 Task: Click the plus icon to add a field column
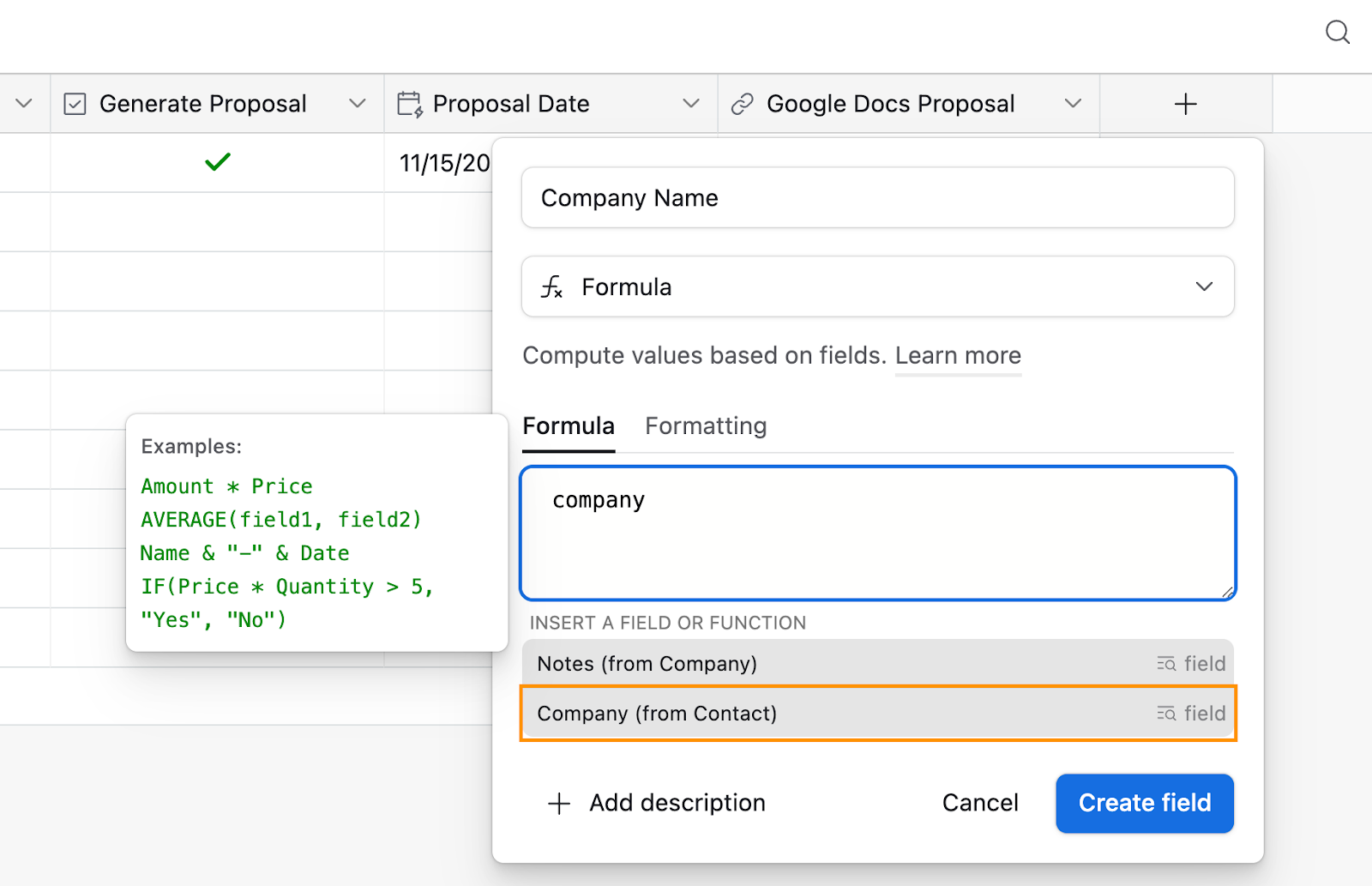(1186, 104)
